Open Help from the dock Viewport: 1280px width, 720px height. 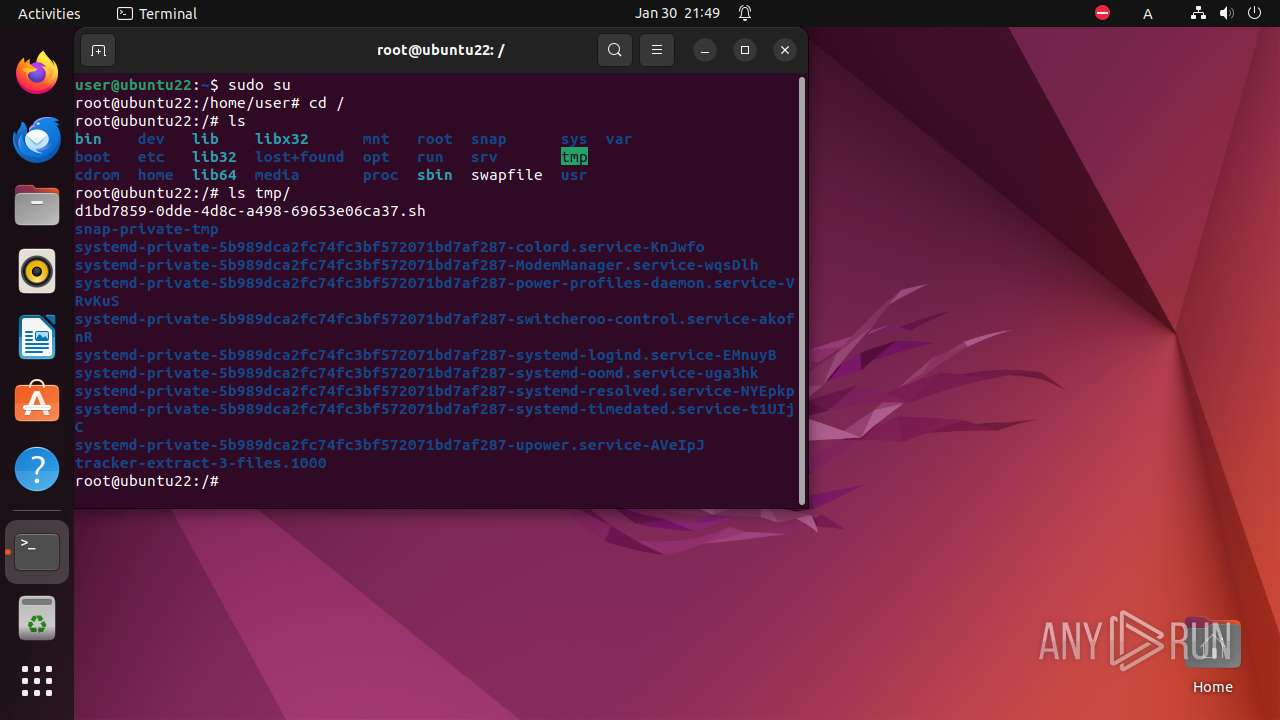pos(37,469)
